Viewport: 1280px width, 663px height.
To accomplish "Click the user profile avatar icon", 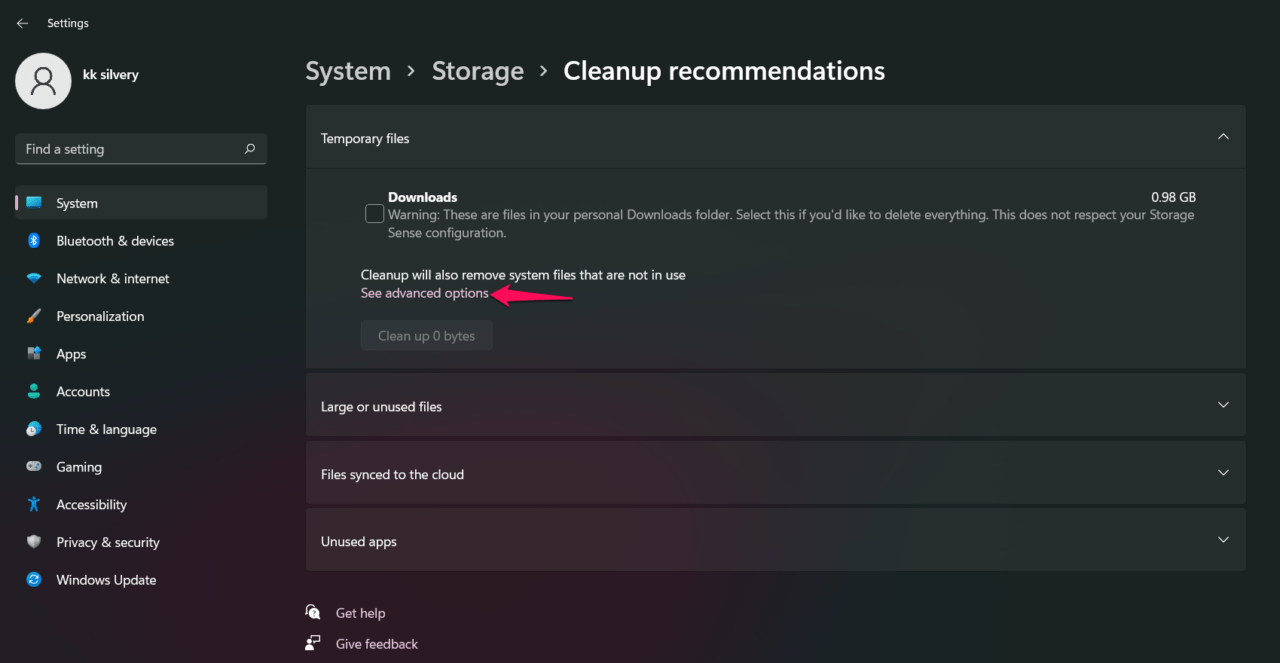I will 43,81.
